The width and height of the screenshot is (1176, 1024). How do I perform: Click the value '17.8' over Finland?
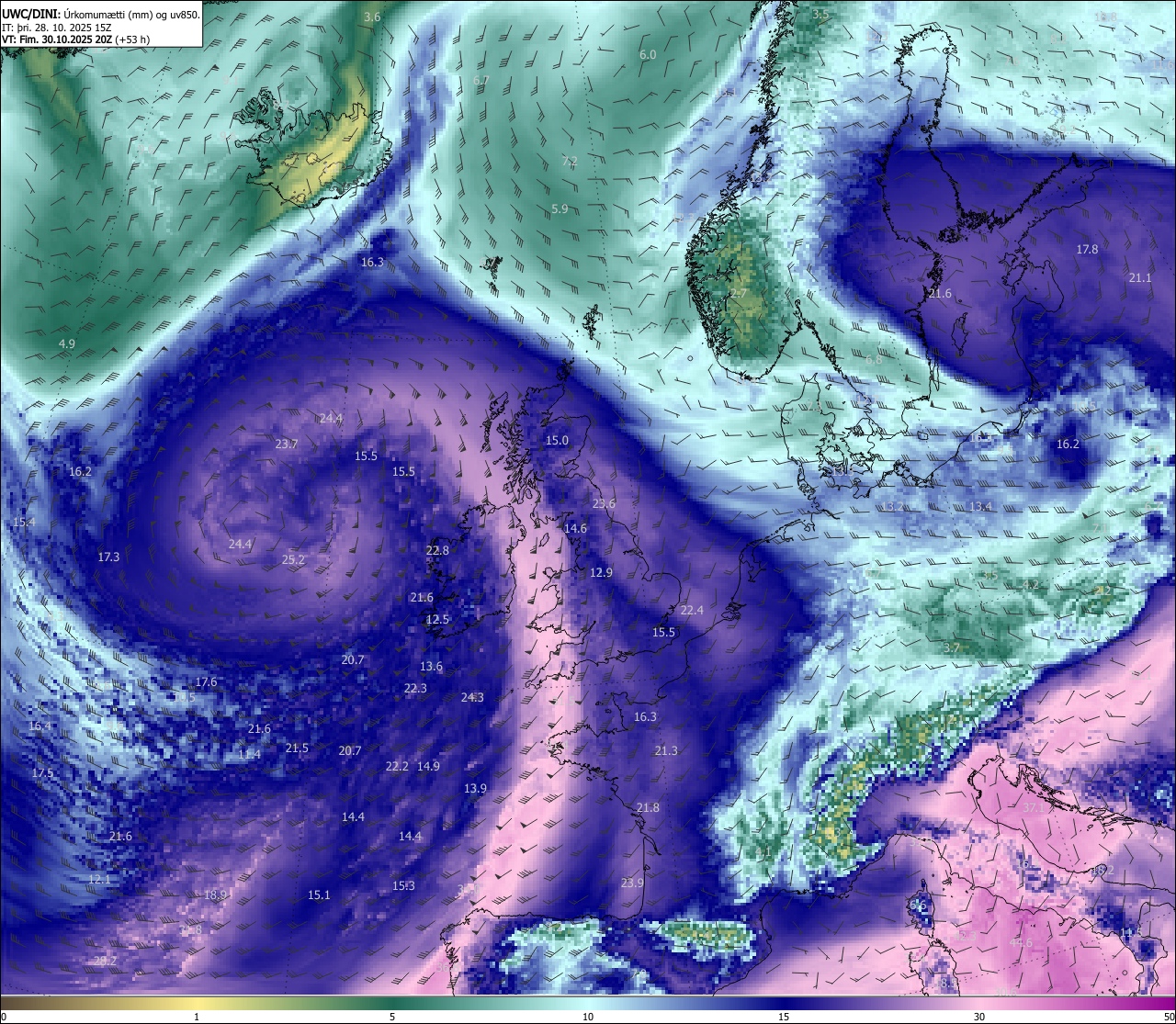coord(1087,249)
